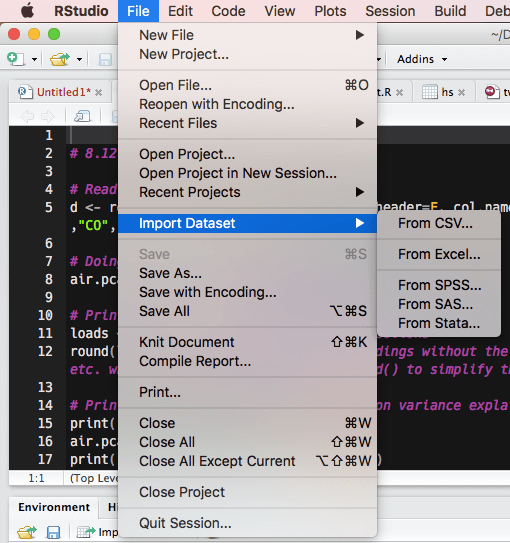Close the hs data tab
Screen dimensions: 510x543
461,92
